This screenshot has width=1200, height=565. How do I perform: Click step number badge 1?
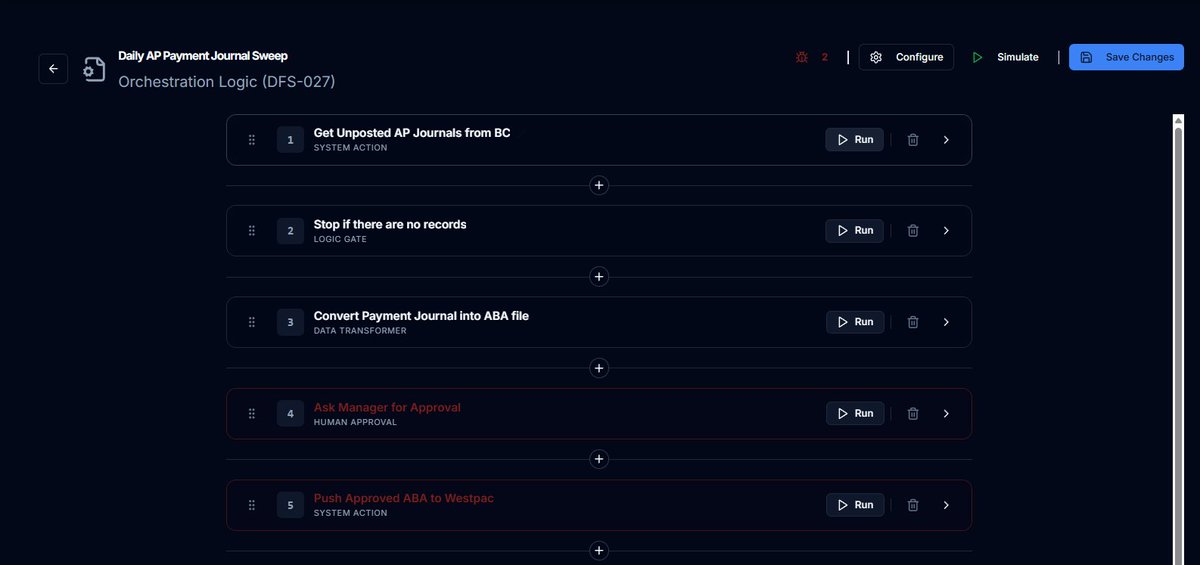pos(290,140)
